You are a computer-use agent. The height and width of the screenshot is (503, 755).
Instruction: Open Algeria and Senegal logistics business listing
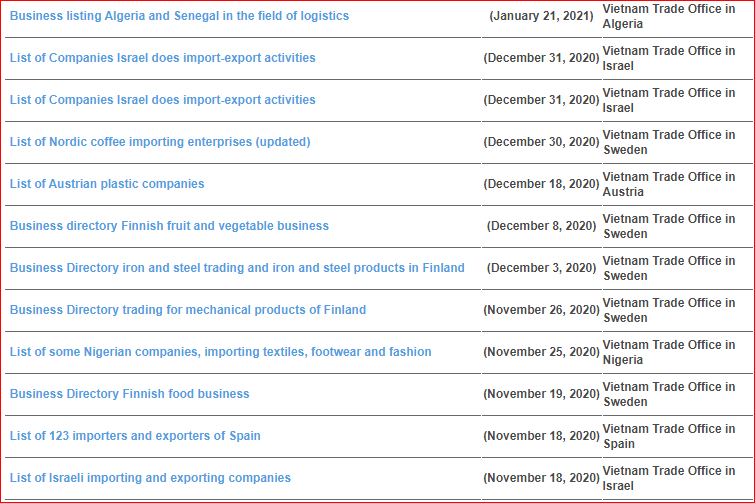(180, 16)
